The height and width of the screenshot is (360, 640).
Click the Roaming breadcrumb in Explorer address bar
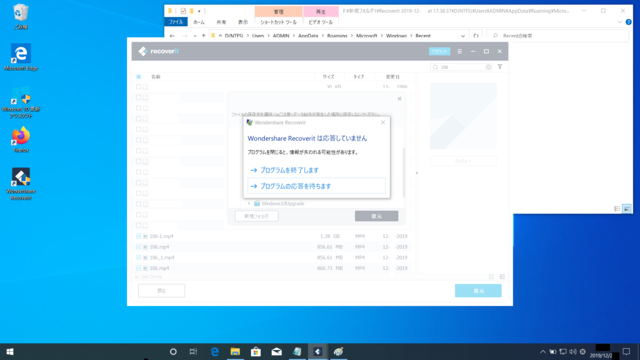[x=337, y=36]
